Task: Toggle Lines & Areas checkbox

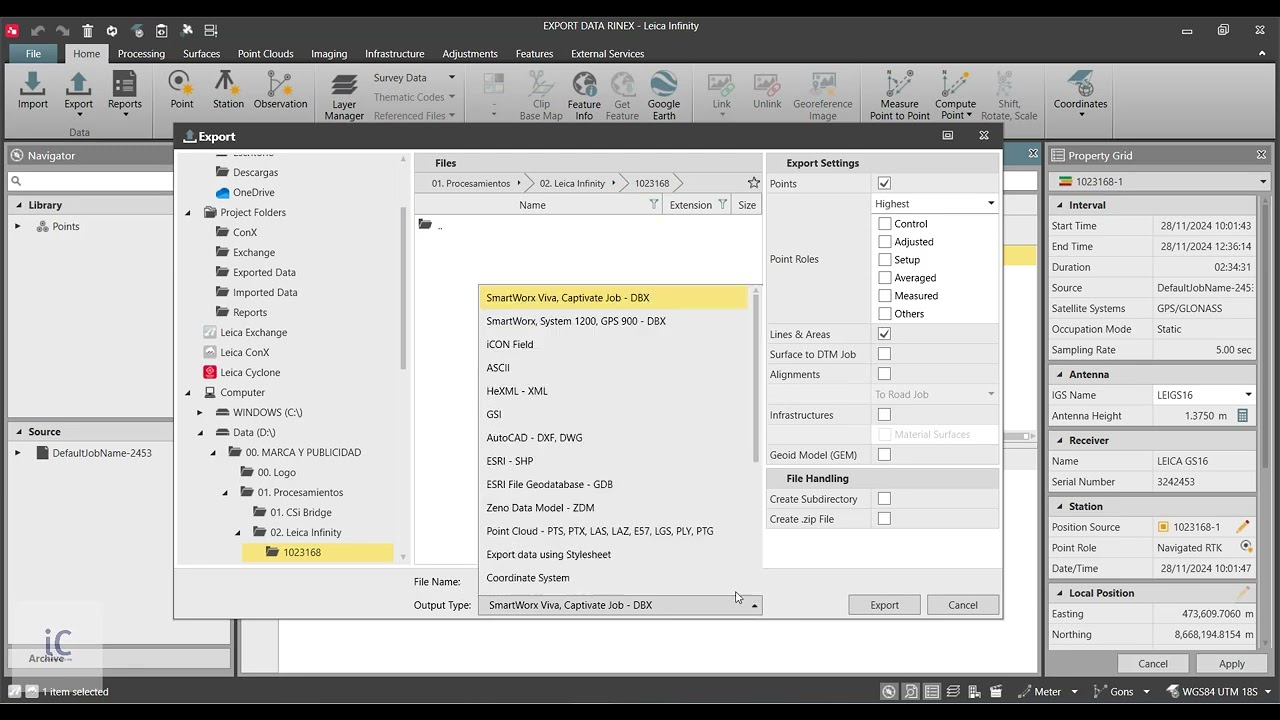Action: (x=884, y=334)
